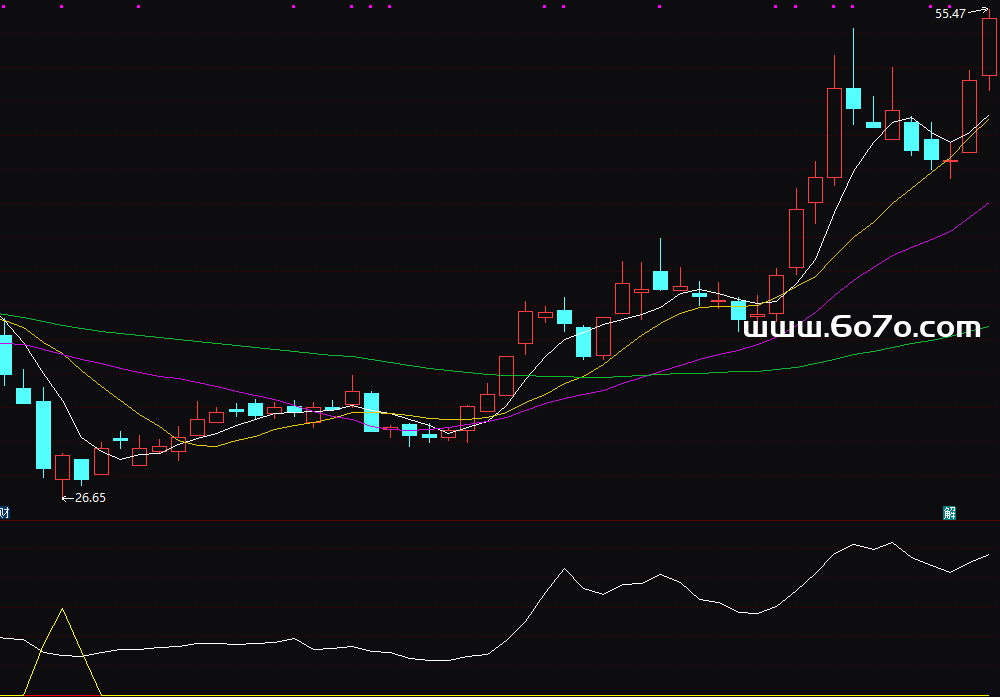Select the latest red candlestick at far right
Screen dimensions: 1000x697
pos(989,46)
